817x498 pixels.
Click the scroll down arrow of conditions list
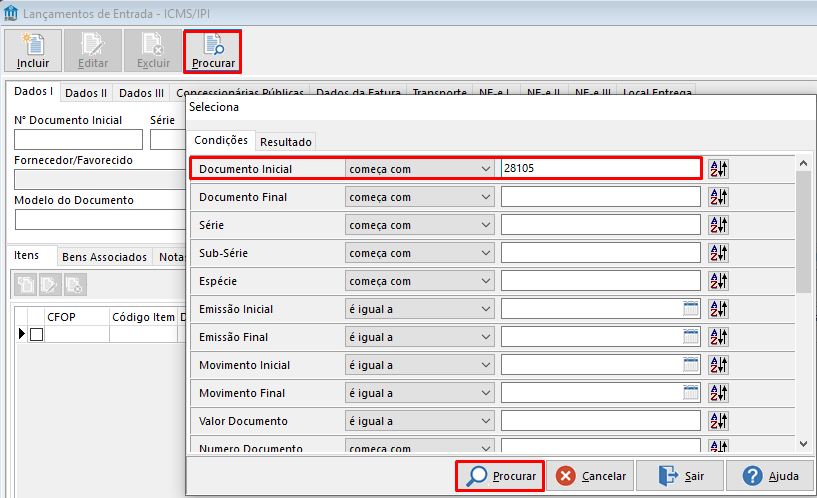point(803,444)
